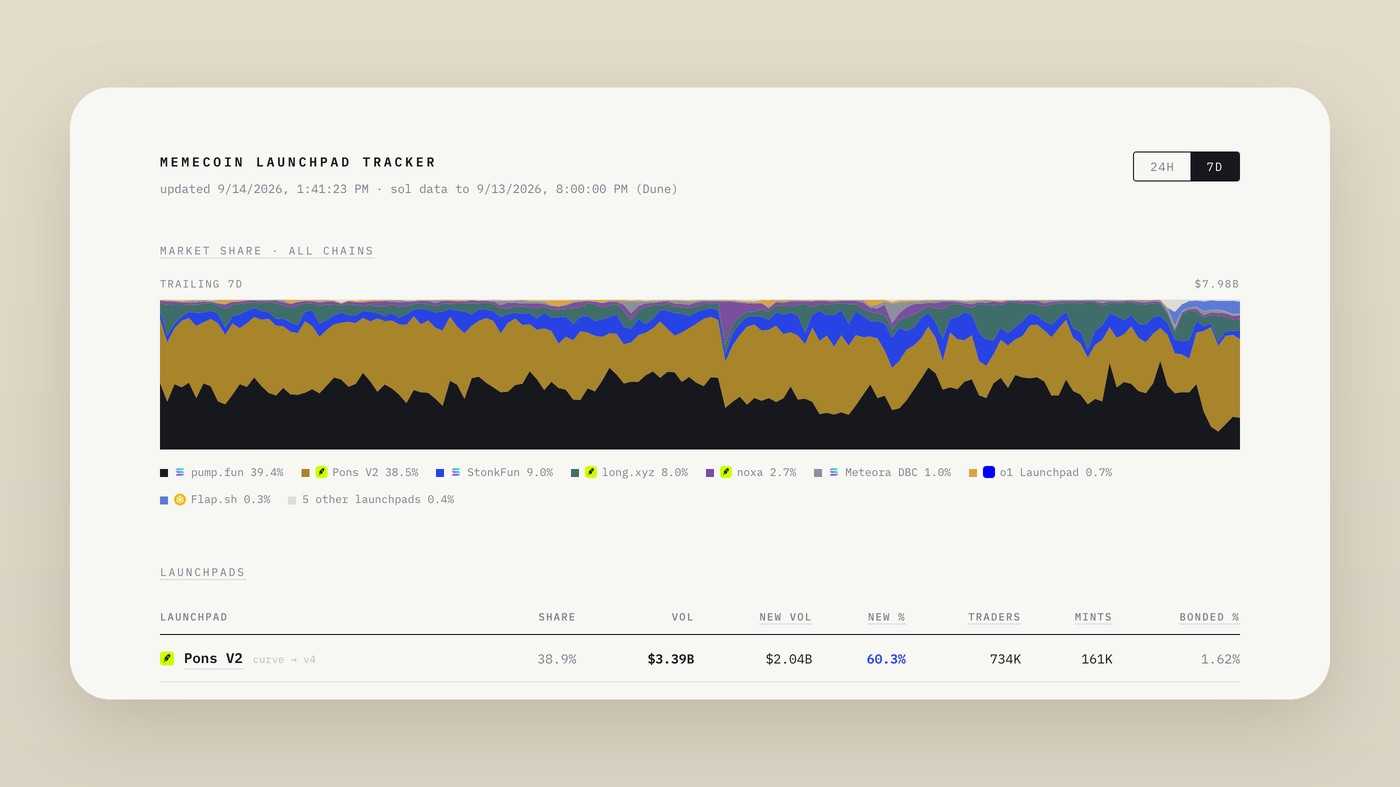The height and width of the screenshot is (787, 1400).
Task: Click the black pump.fun legend color swatch
Action: (x=164, y=473)
